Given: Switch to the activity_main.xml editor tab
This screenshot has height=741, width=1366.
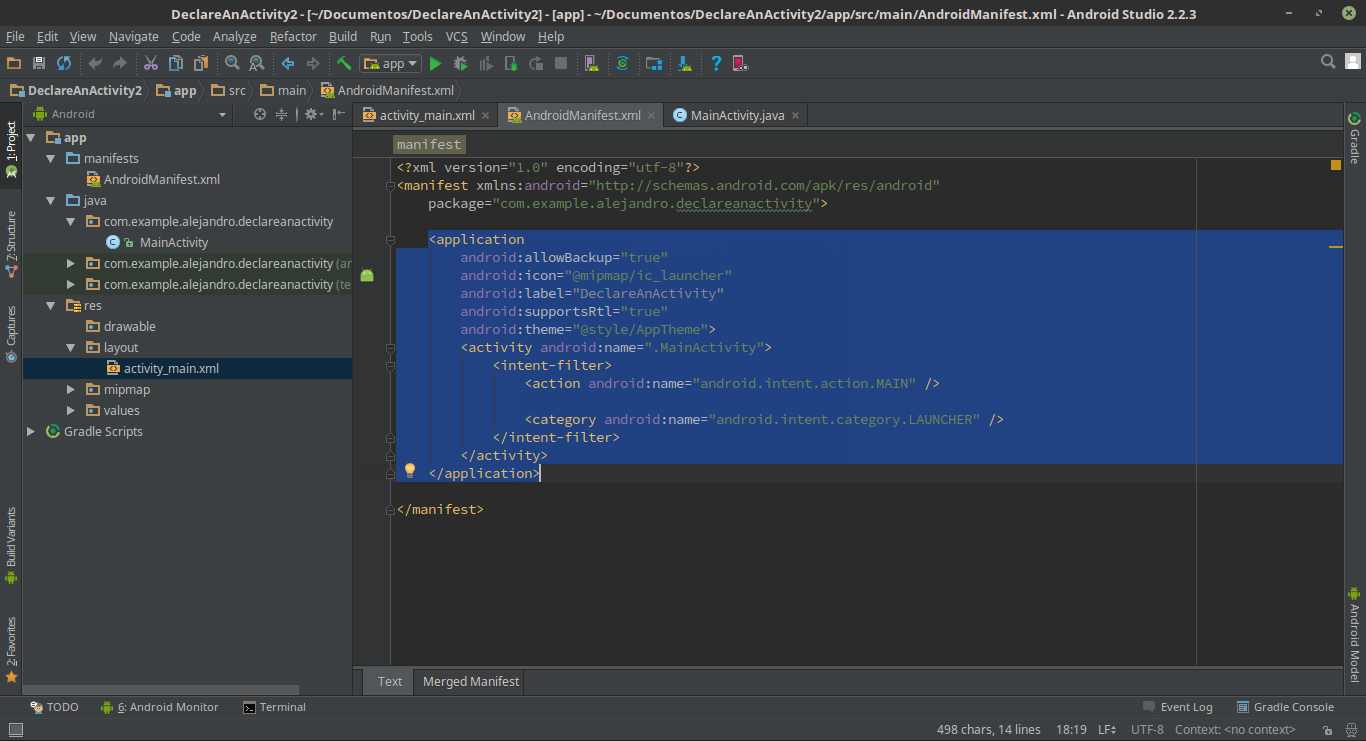Looking at the screenshot, I should (x=426, y=115).
